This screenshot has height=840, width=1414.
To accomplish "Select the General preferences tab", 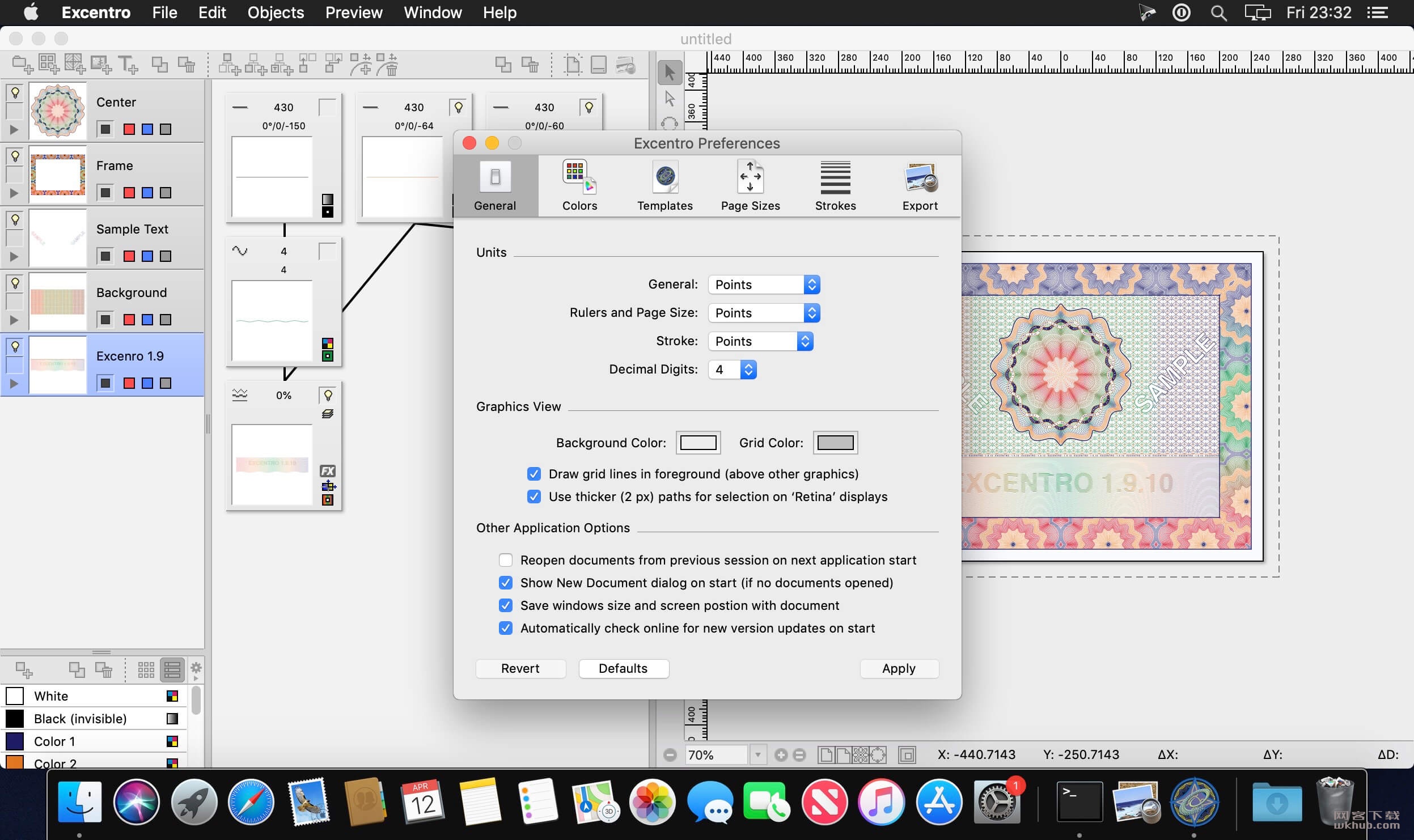I will click(x=495, y=186).
